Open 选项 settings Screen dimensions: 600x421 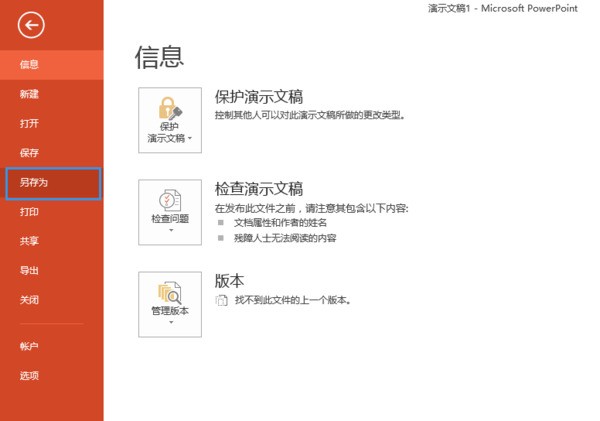click(x=30, y=376)
